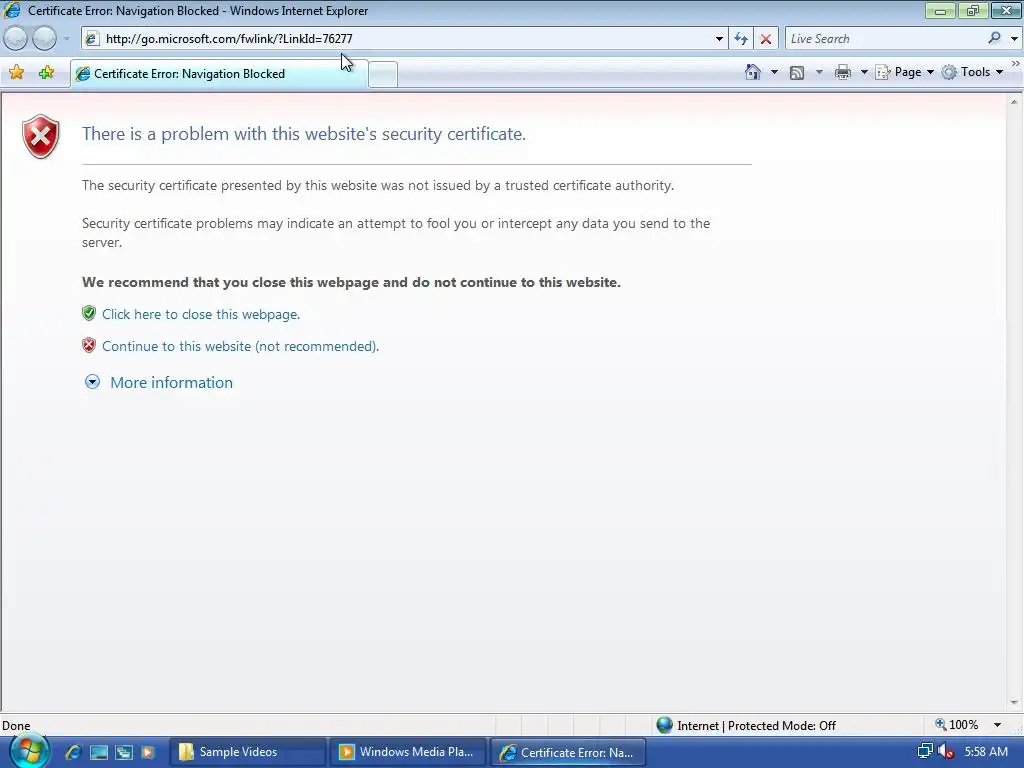Click the Back navigation button

pyautogui.click(x=16, y=39)
